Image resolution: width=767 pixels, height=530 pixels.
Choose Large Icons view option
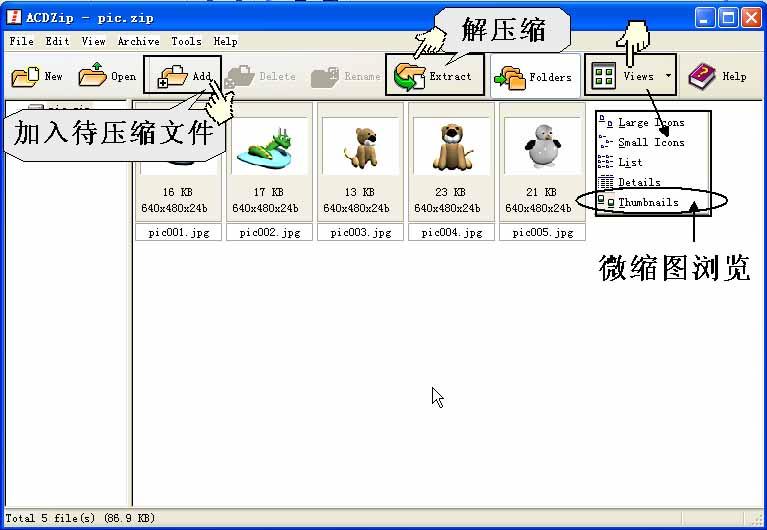(650, 122)
